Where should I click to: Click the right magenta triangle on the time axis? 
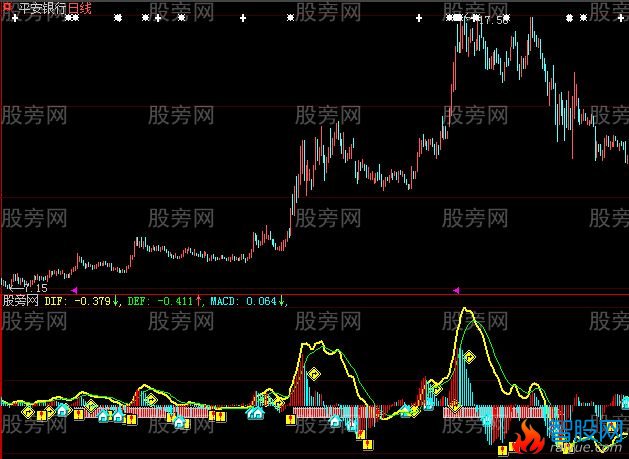click(456, 290)
